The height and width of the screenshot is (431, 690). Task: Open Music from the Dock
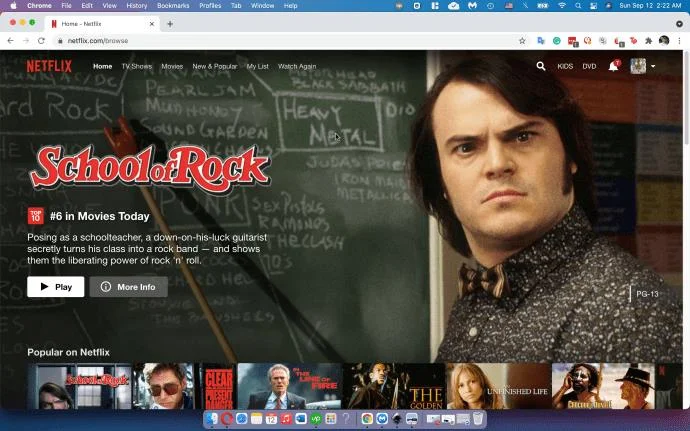tap(286, 419)
